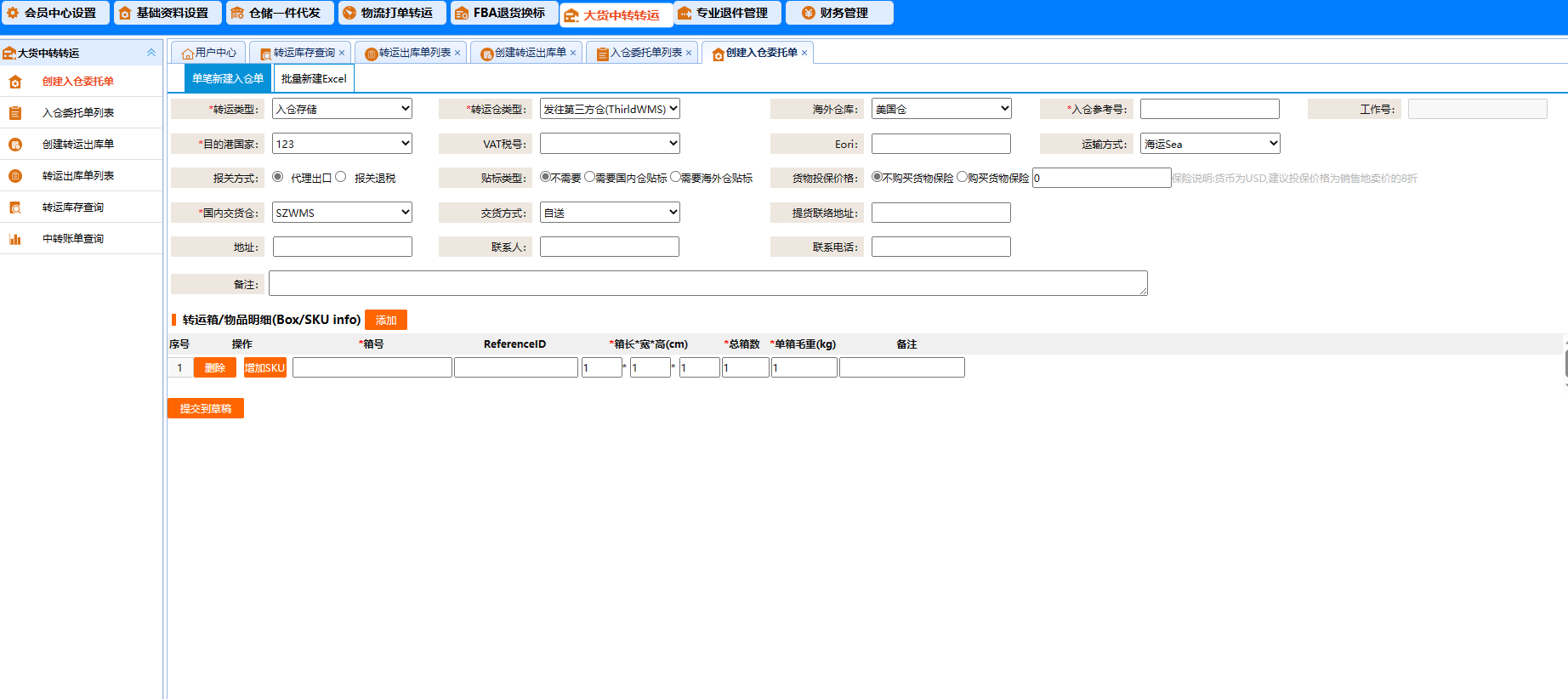Close the 转运出库单列表 tab
The image size is (1568, 699).
tap(457, 53)
